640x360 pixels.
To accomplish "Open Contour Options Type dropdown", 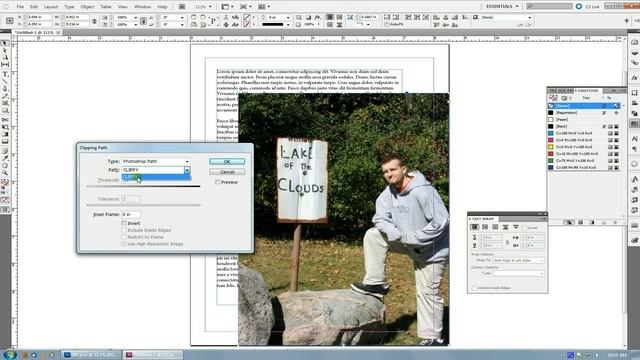I will pyautogui.click(x=518, y=273).
